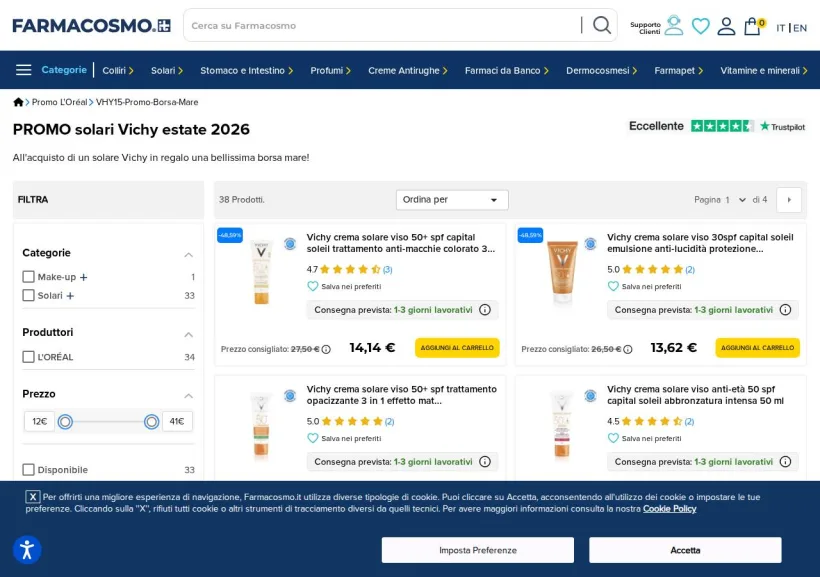Click Accetta cookie button

tap(685, 550)
